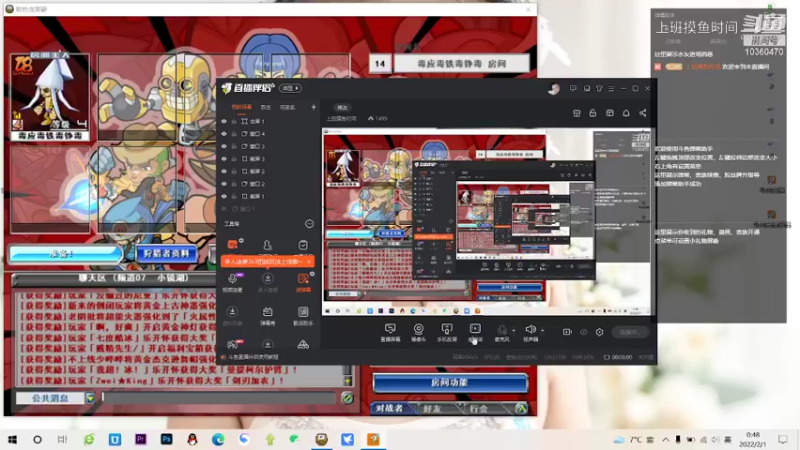Expand microphone options arrow
Viewport: 800px width, 450px height.
[x=513, y=330]
